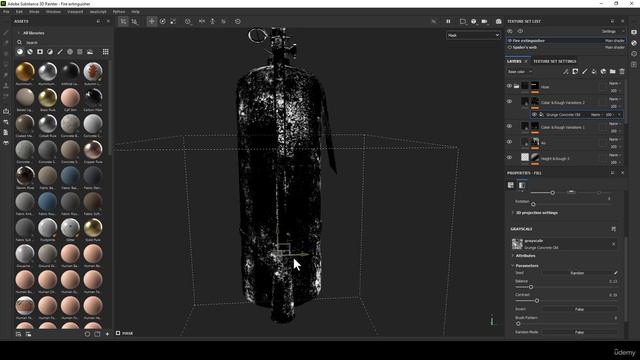Open the File menu
The height and width of the screenshot is (360, 640).
point(6,12)
